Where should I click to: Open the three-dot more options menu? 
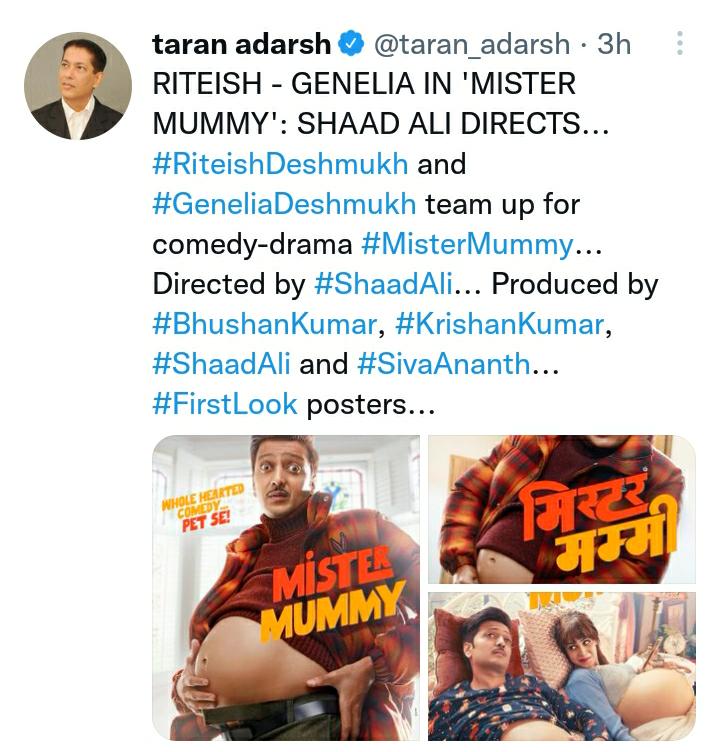679,43
